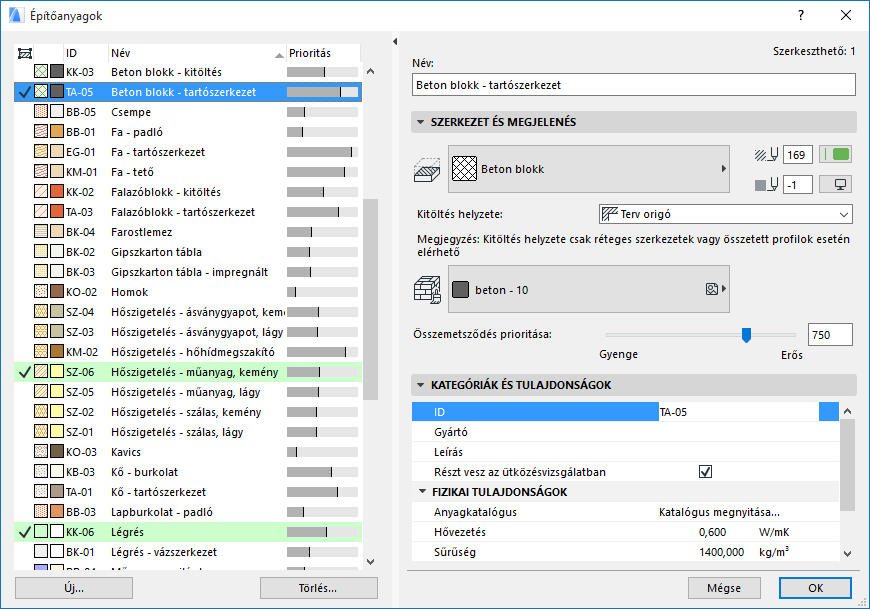Click the cut fill foreground pen icon
This screenshot has height=609, width=870.
point(767,155)
